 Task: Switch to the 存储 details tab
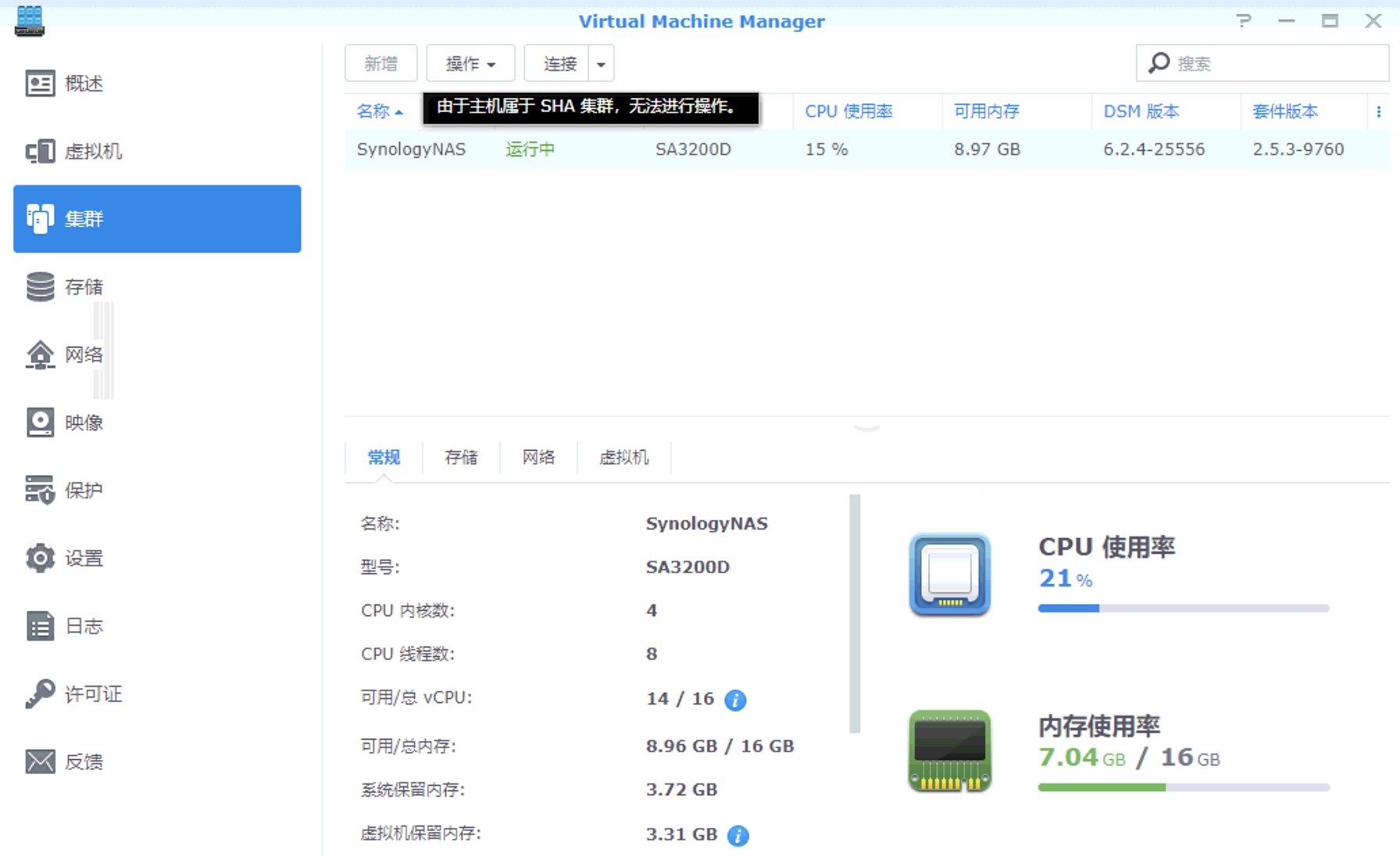click(461, 458)
